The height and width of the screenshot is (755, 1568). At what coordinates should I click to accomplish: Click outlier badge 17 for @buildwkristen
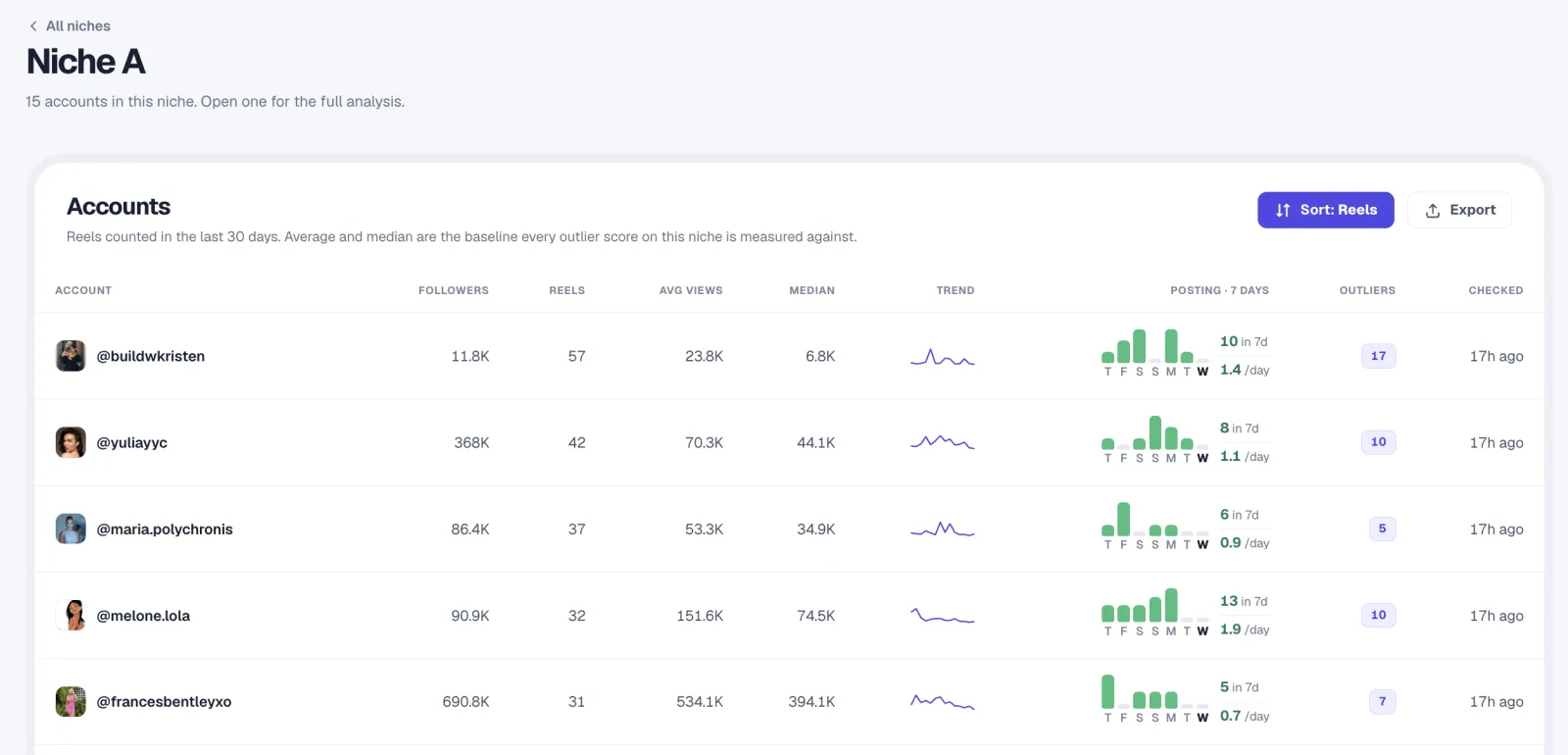pos(1379,356)
